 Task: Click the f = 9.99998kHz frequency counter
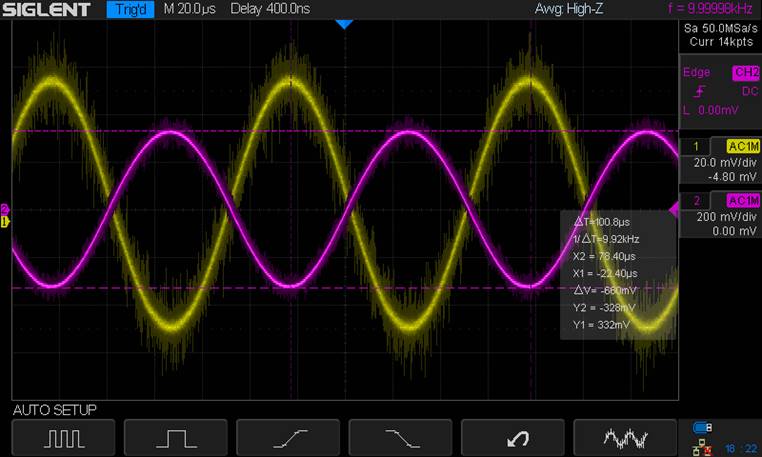click(x=710, y=9)
